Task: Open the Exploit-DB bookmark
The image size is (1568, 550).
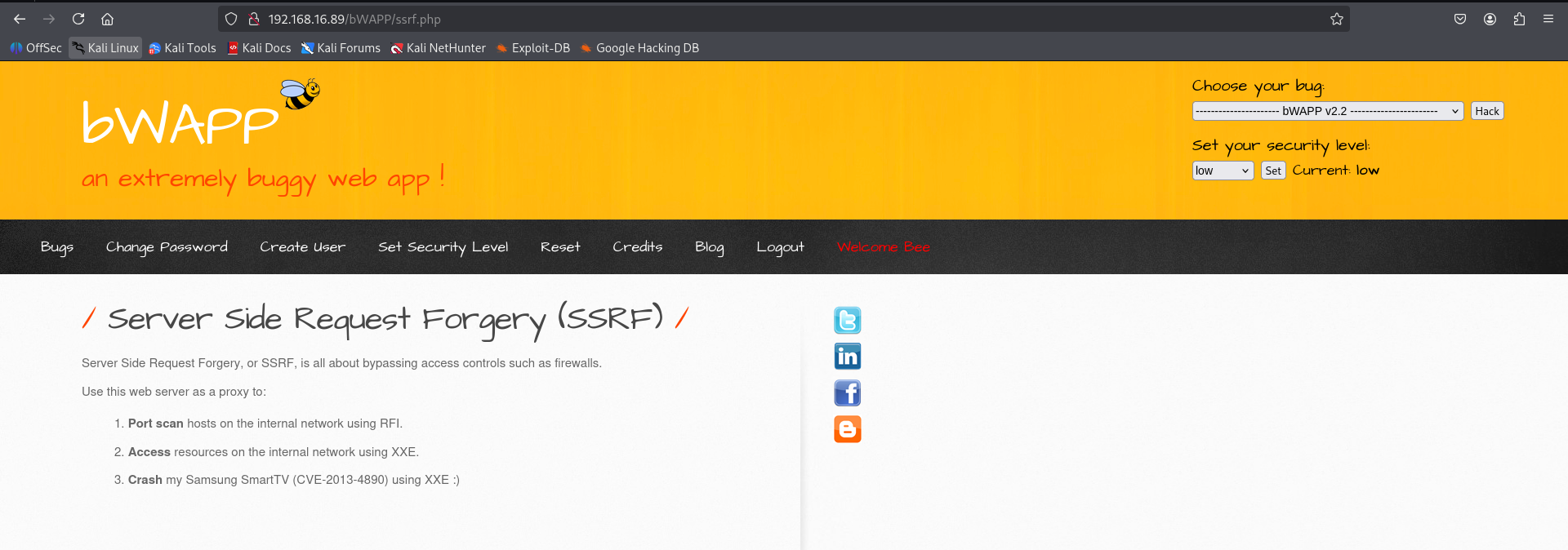Action: point(532,48)
